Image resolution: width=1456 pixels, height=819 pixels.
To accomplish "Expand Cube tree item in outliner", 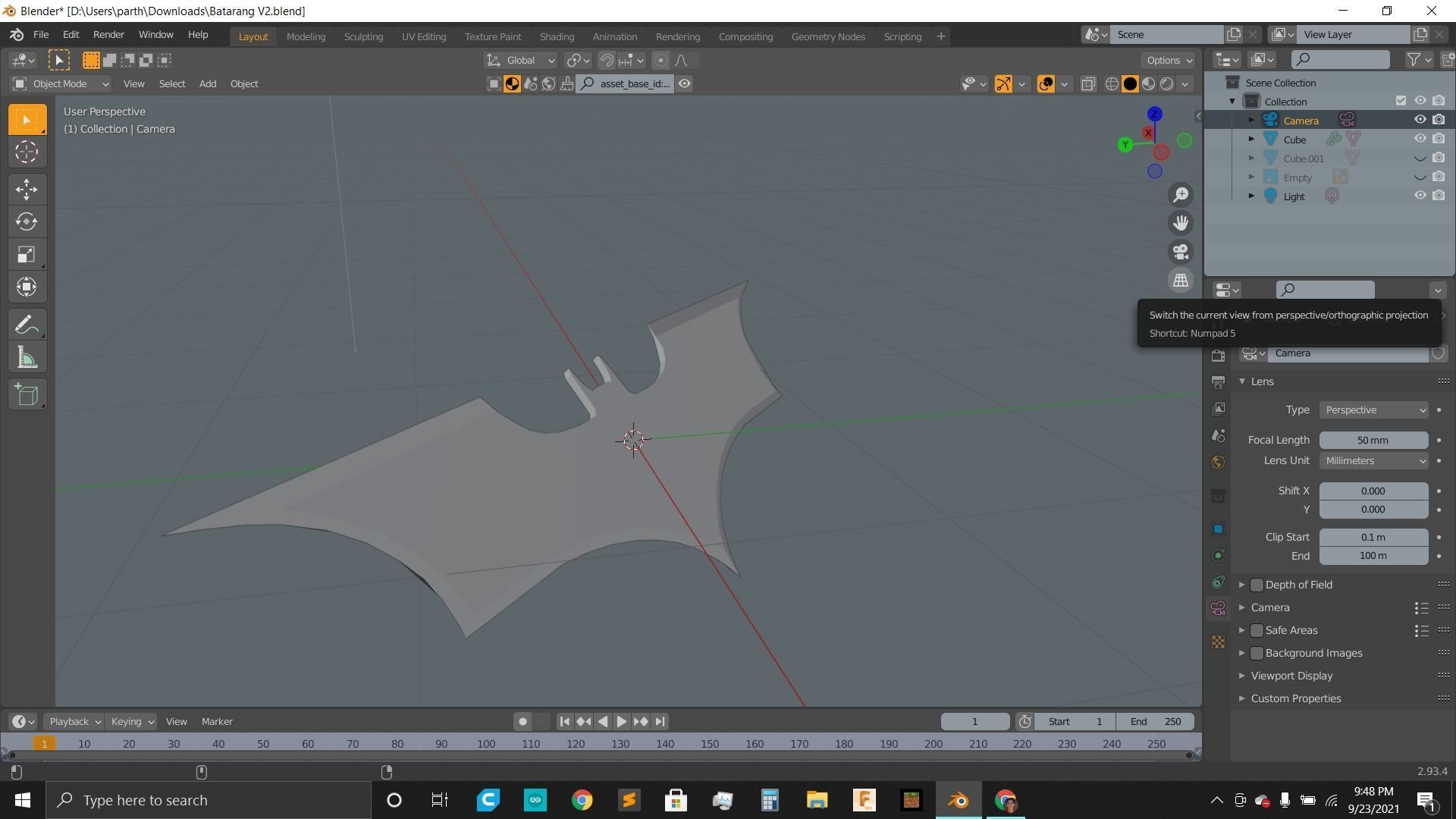I will pos(1251,140).
